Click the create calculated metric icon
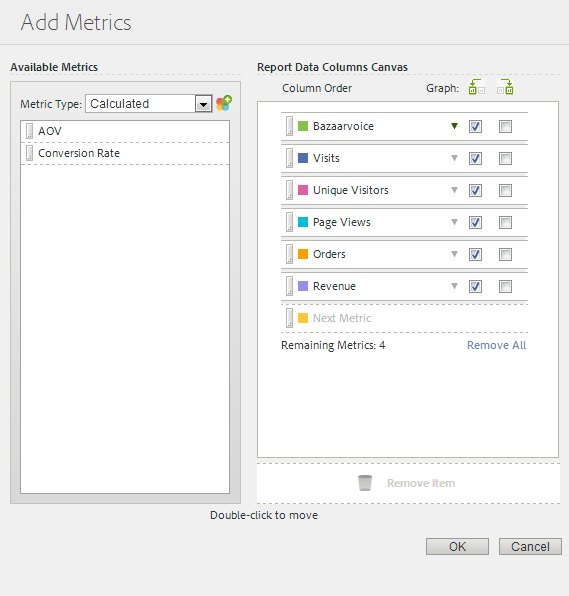Viewport: 569px width, 596px height. 224,103
